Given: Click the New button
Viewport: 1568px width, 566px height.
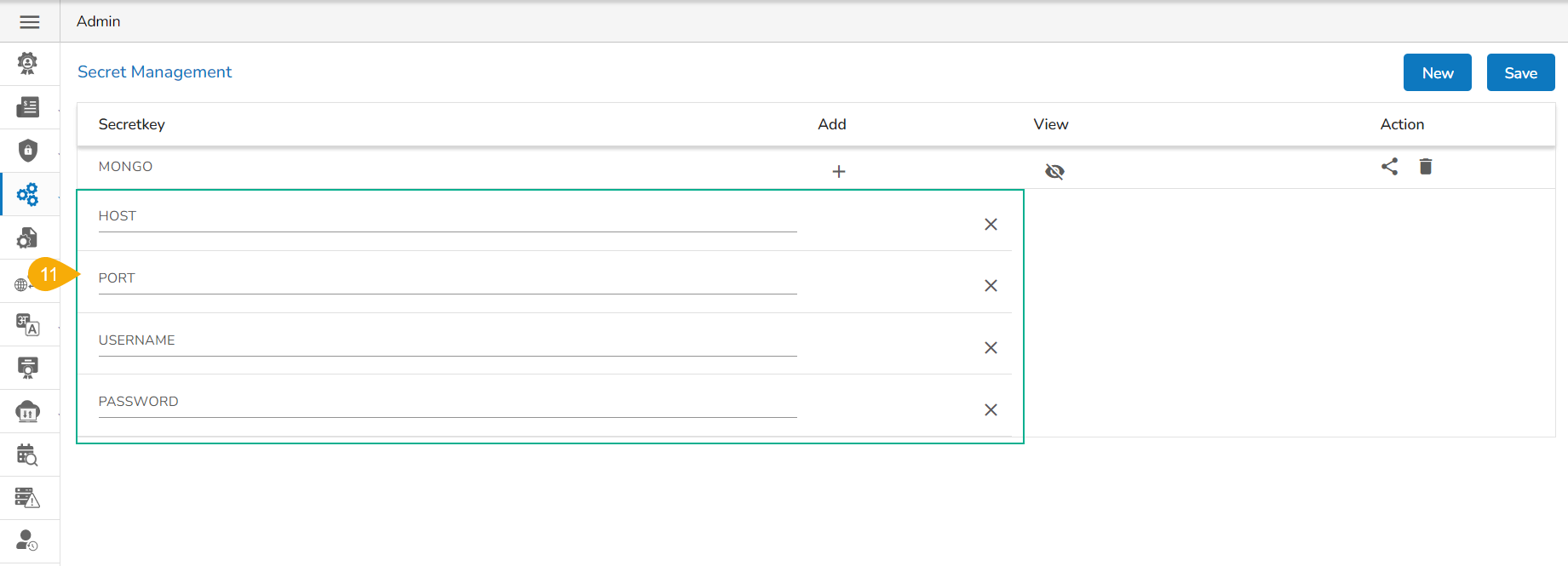Looking at the screenshot, I should tap(1437, 73).
